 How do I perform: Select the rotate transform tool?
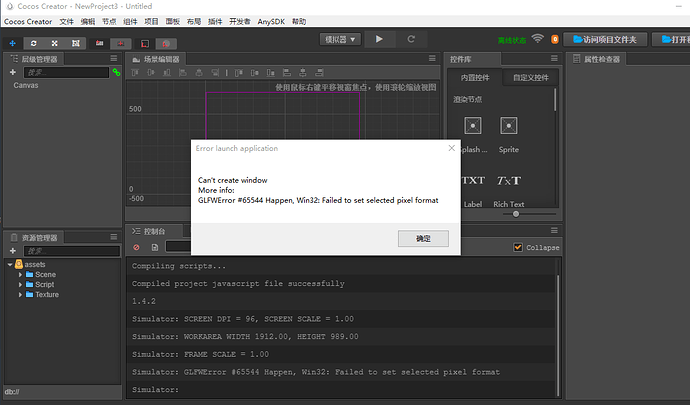pos(33,43)
